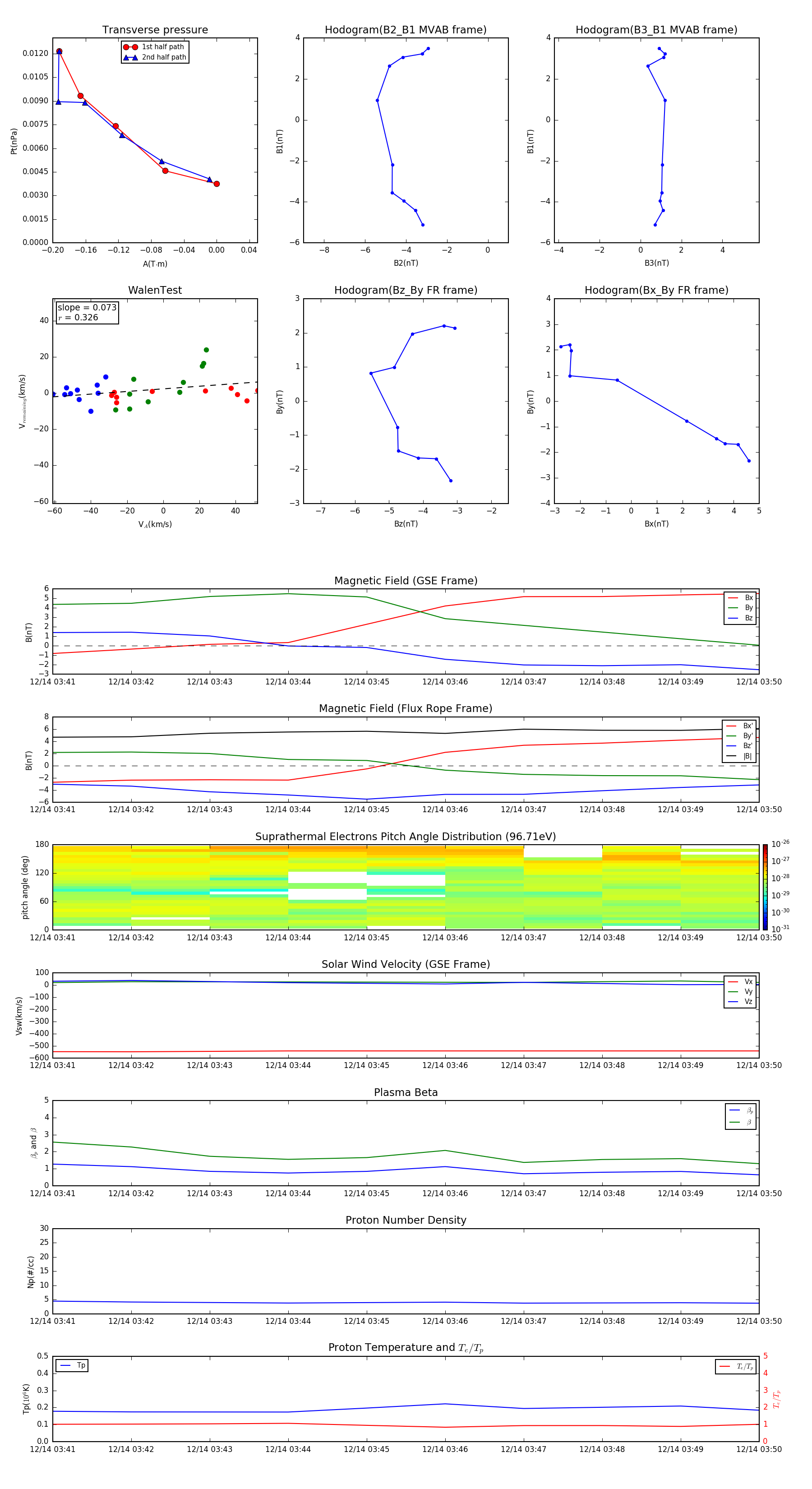
Task: Select the 'slope = 0.073' annotation
Action: (87, 308)
